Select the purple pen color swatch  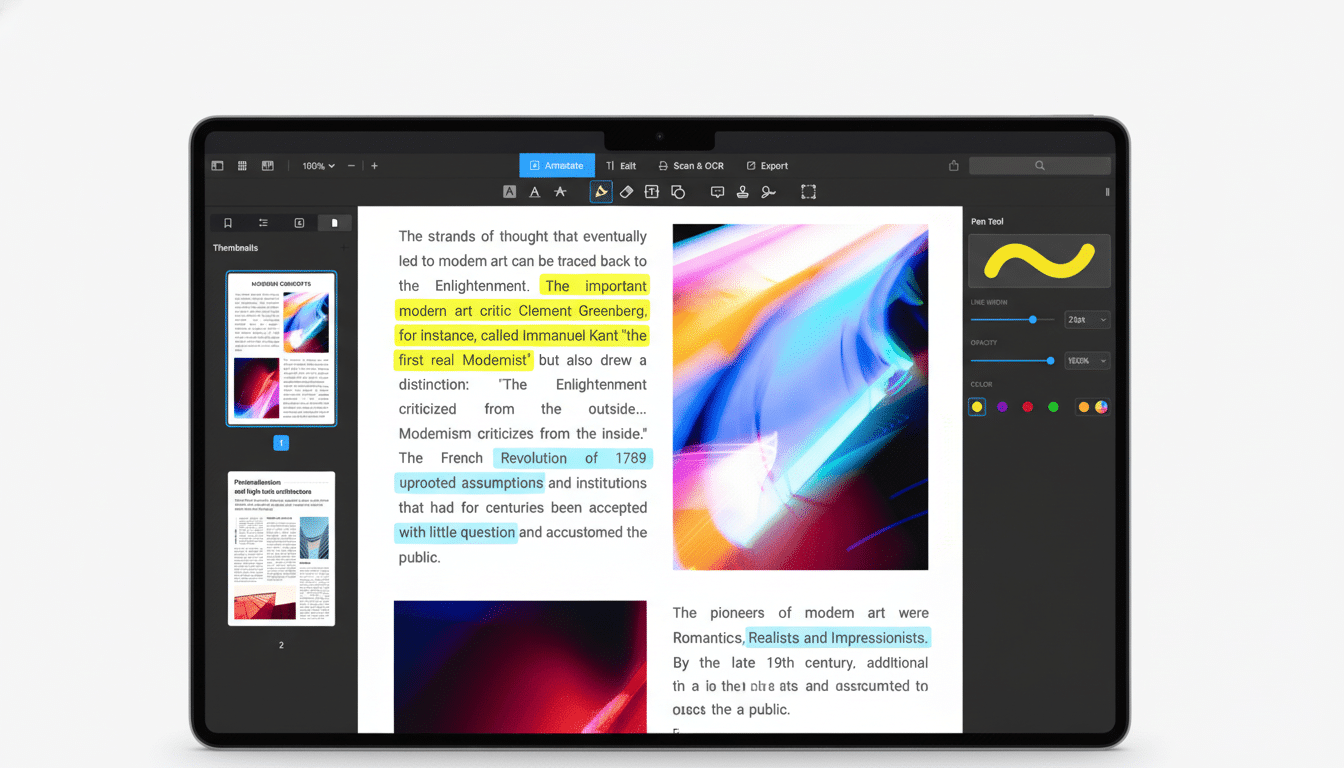1002,407
